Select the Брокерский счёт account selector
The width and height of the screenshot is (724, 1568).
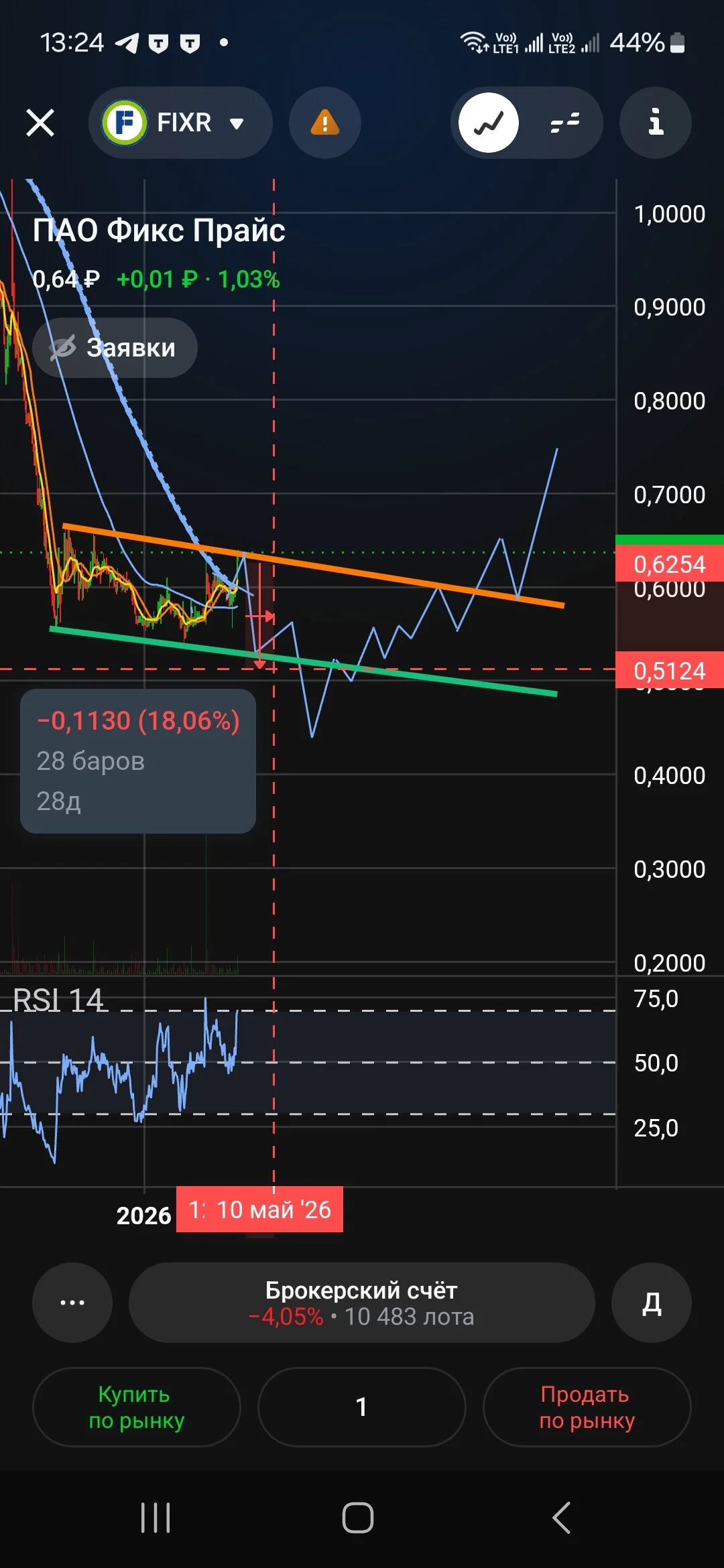click(362, 1303)
